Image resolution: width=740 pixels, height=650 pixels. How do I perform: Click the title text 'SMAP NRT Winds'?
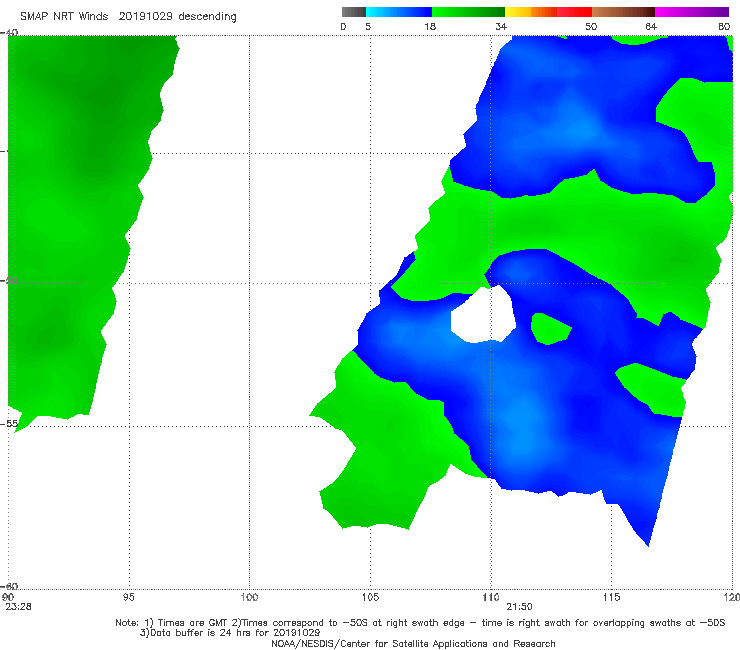point(64,16)
